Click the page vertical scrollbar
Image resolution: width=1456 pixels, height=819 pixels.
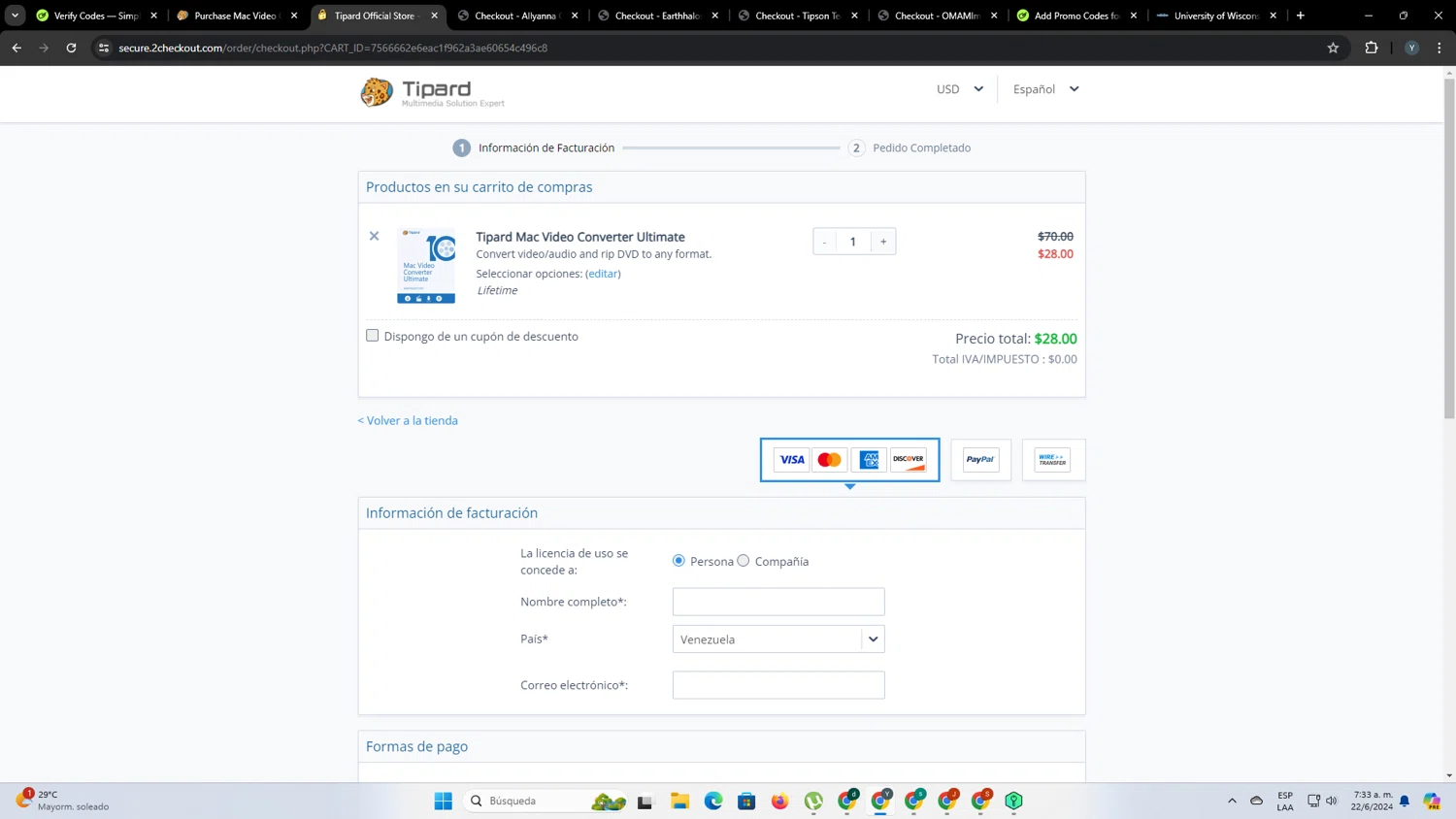coord(1449,248)
